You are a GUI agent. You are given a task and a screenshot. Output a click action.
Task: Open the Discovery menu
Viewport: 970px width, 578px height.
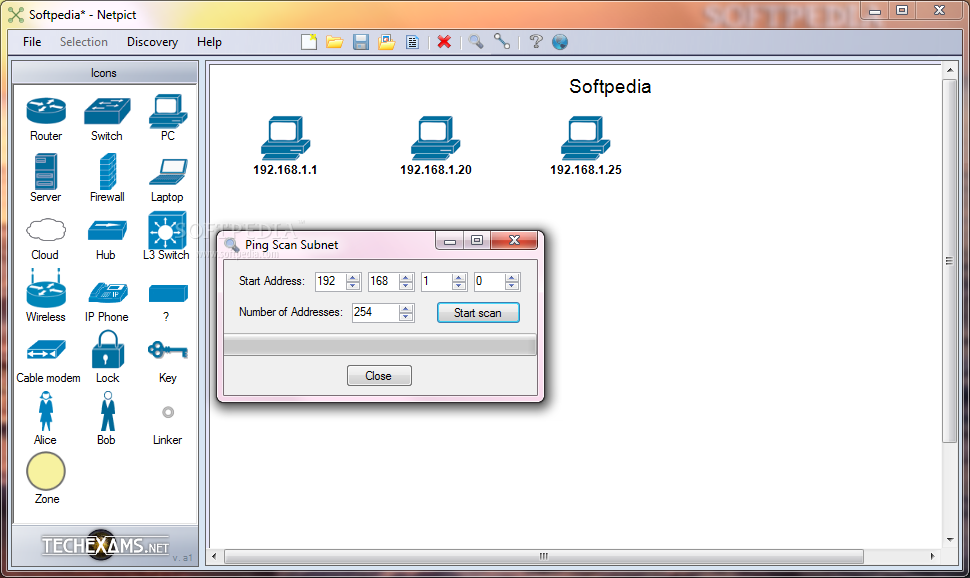pos(152,42)
